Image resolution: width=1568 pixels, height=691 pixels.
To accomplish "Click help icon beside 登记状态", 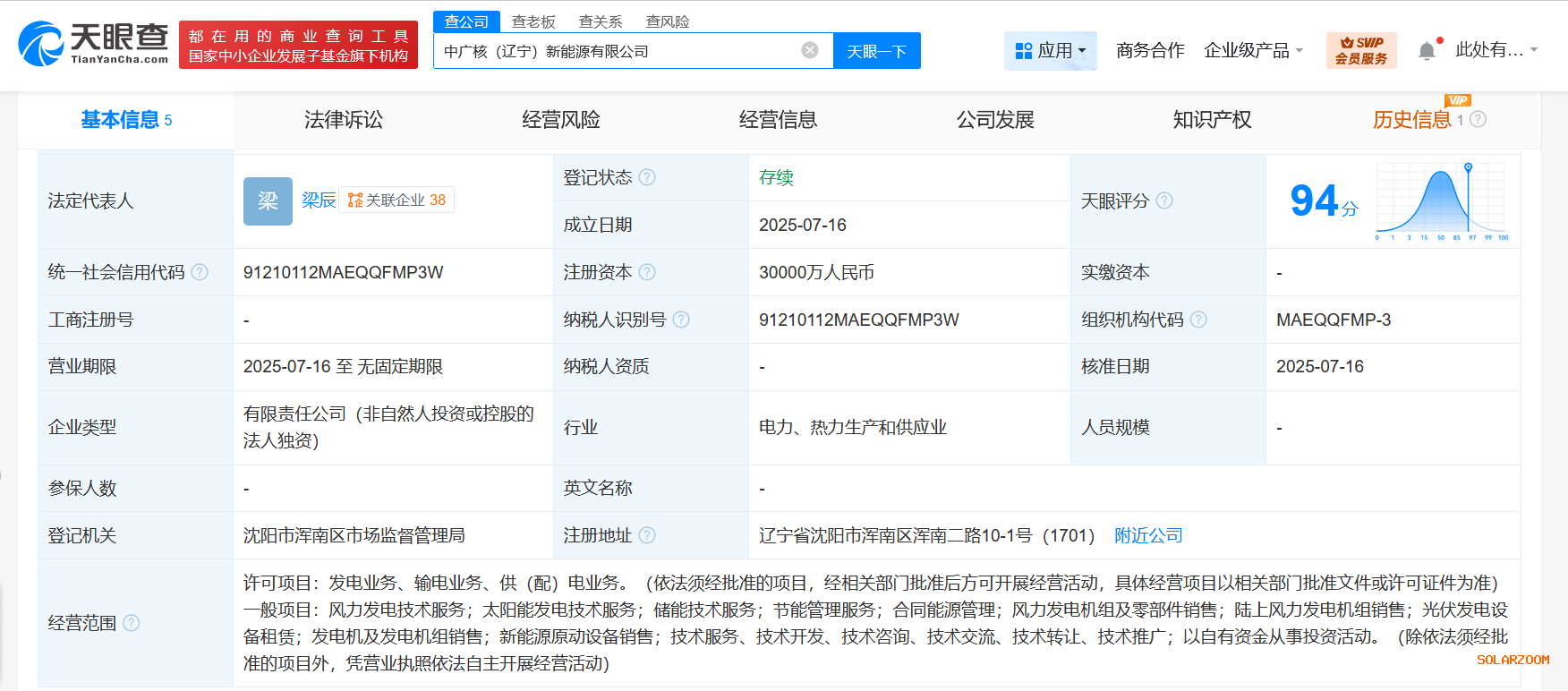I will pyautogui.click(x=647, y=177).
